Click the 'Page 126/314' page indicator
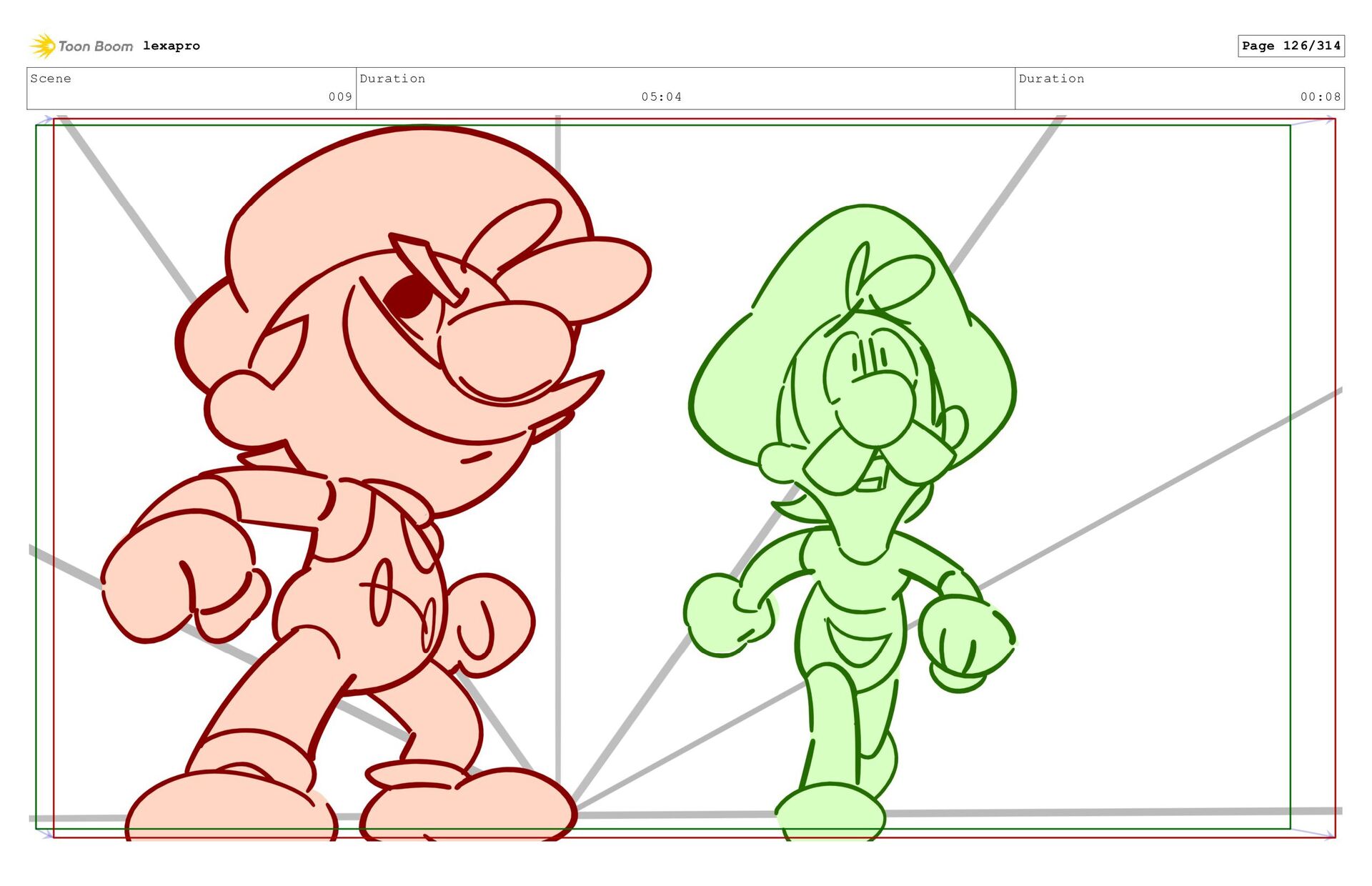1372x886 pixels. [1291, 46]
